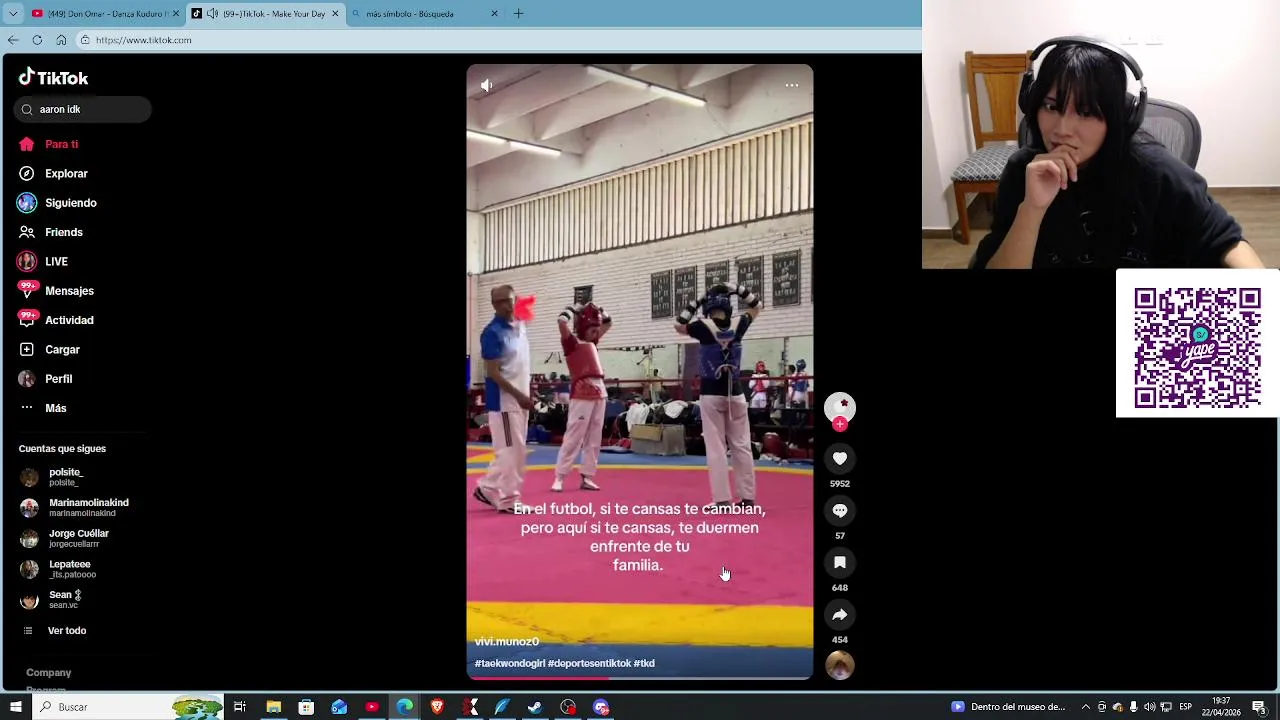Go to the LIVE section
Screen dimensions: 1280x720
(x=43, y=262)
